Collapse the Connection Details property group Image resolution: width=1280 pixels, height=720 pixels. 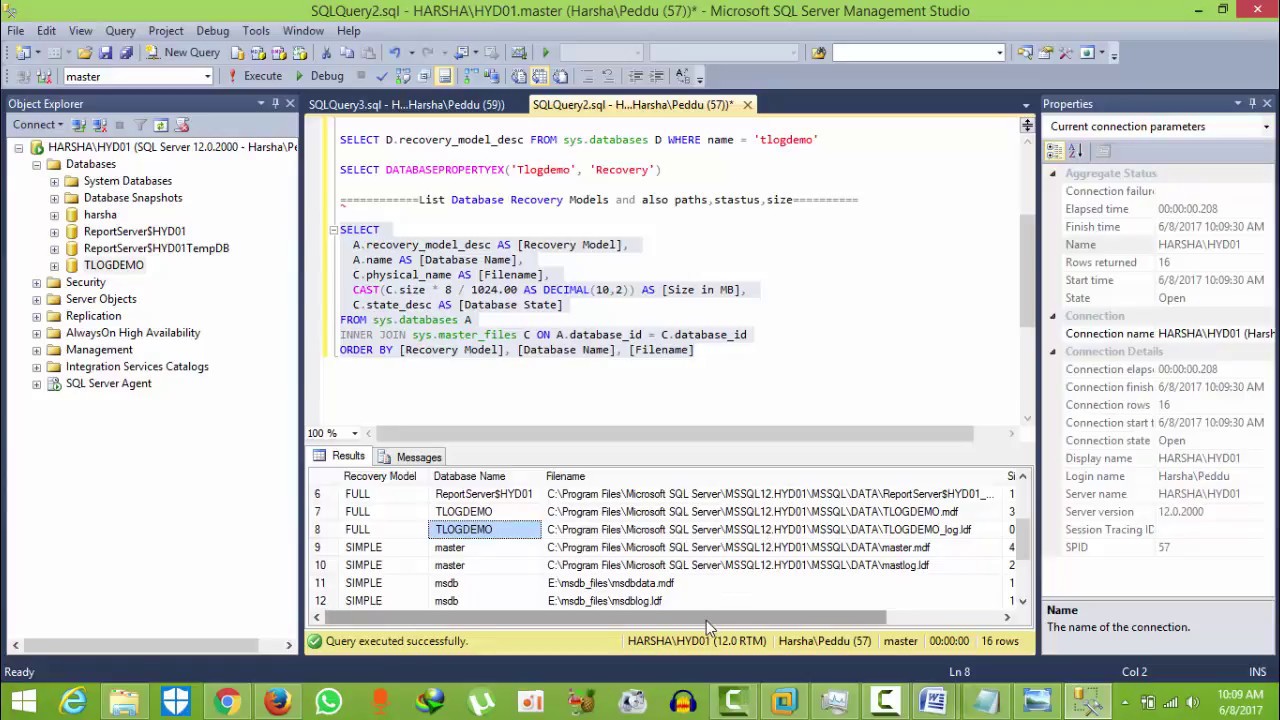click(x=1052, y=352)
